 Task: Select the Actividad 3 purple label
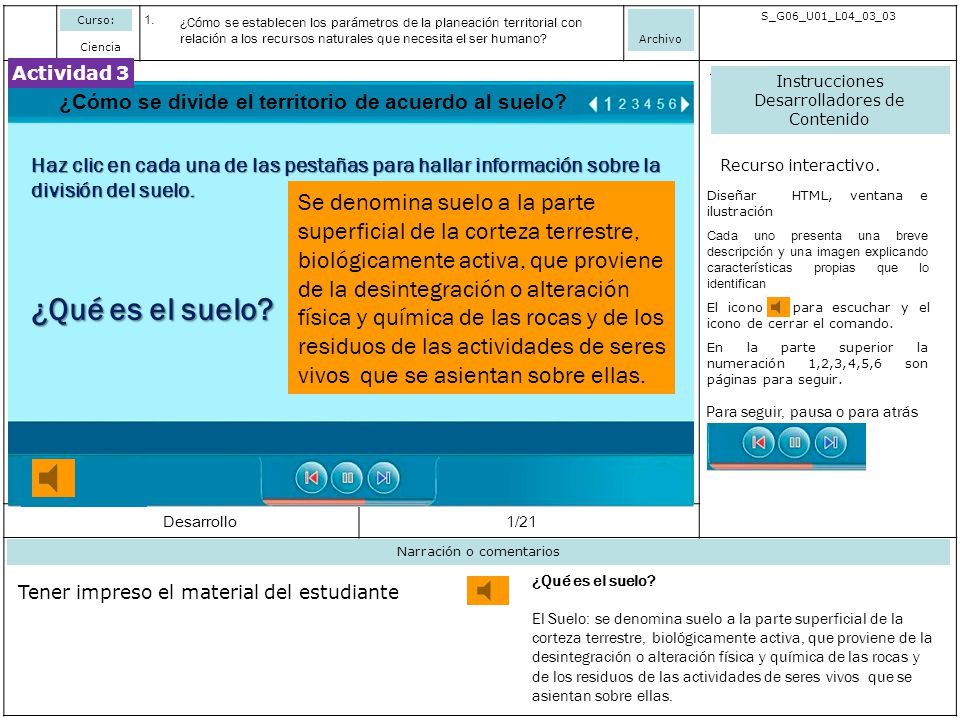[71, 73]
